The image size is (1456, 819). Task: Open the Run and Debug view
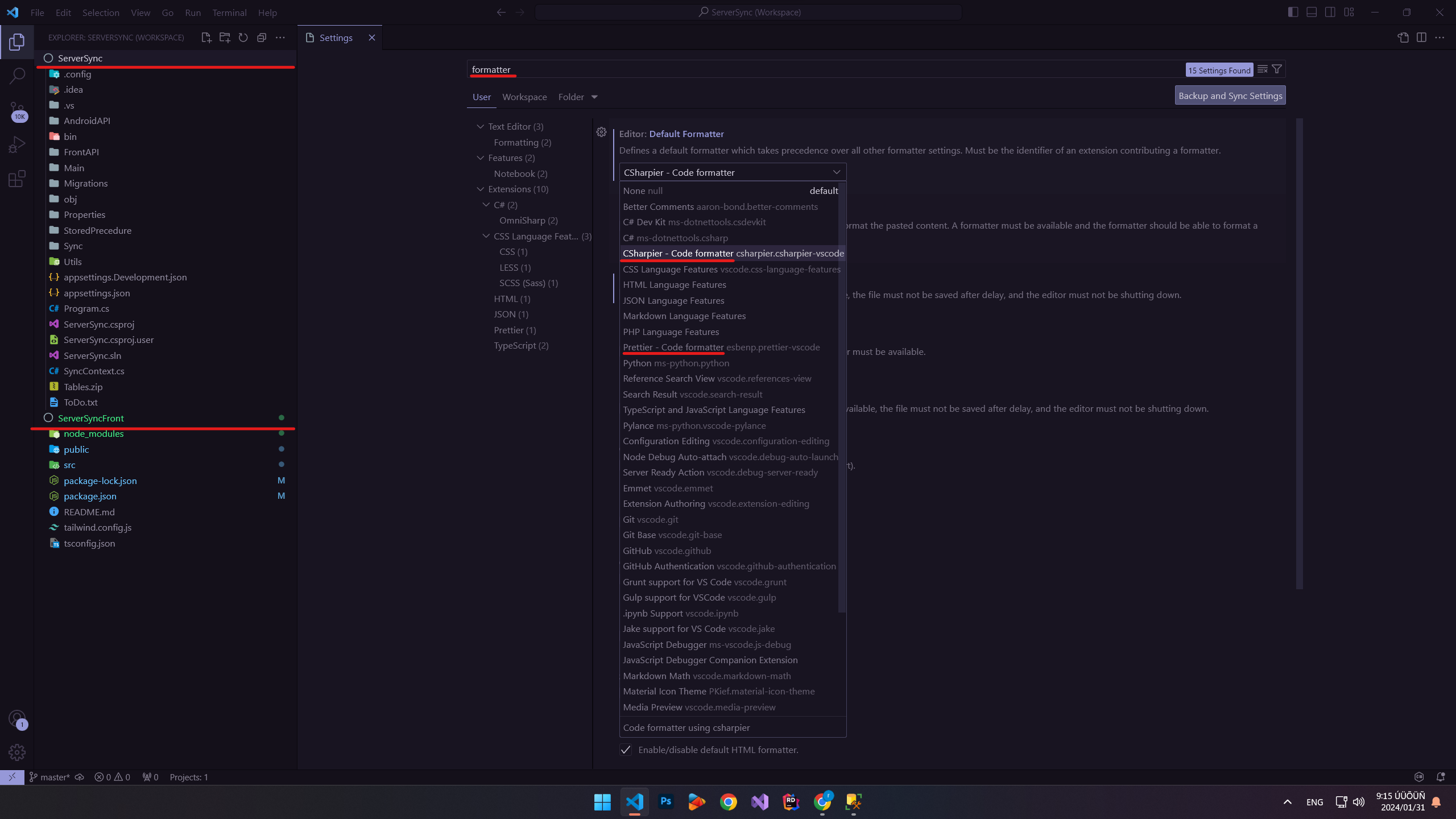click(17, 144)
